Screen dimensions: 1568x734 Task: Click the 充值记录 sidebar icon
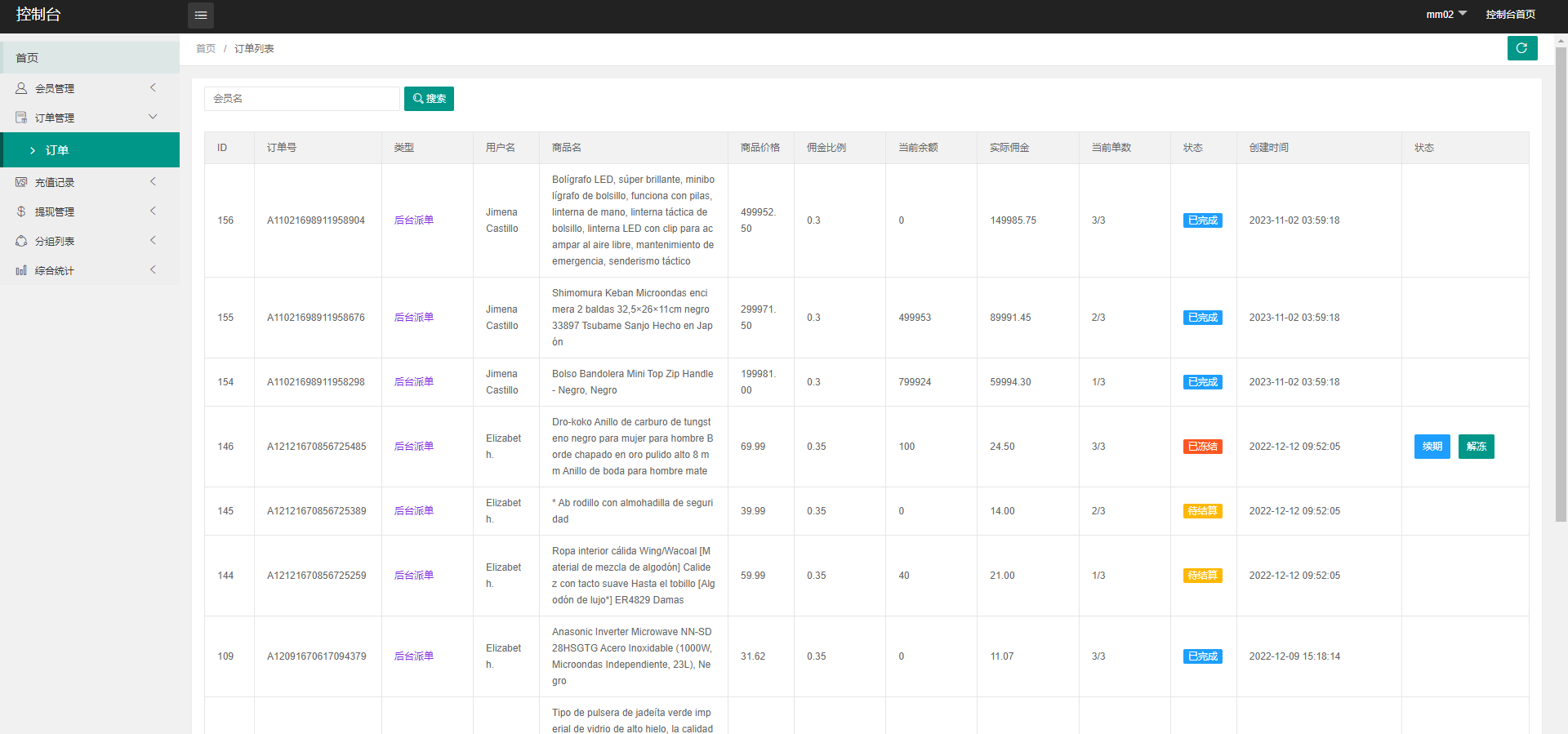coord(21,182)
